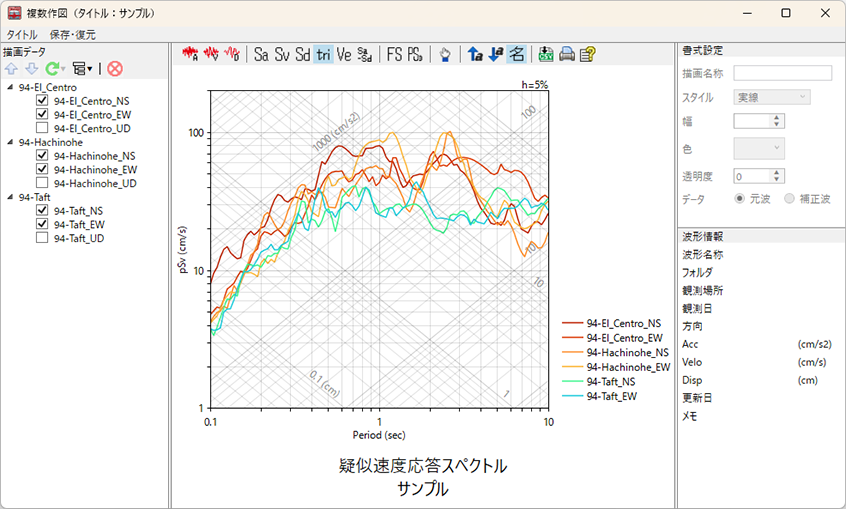Show the PS power spectrum

(x=414, y=55)
